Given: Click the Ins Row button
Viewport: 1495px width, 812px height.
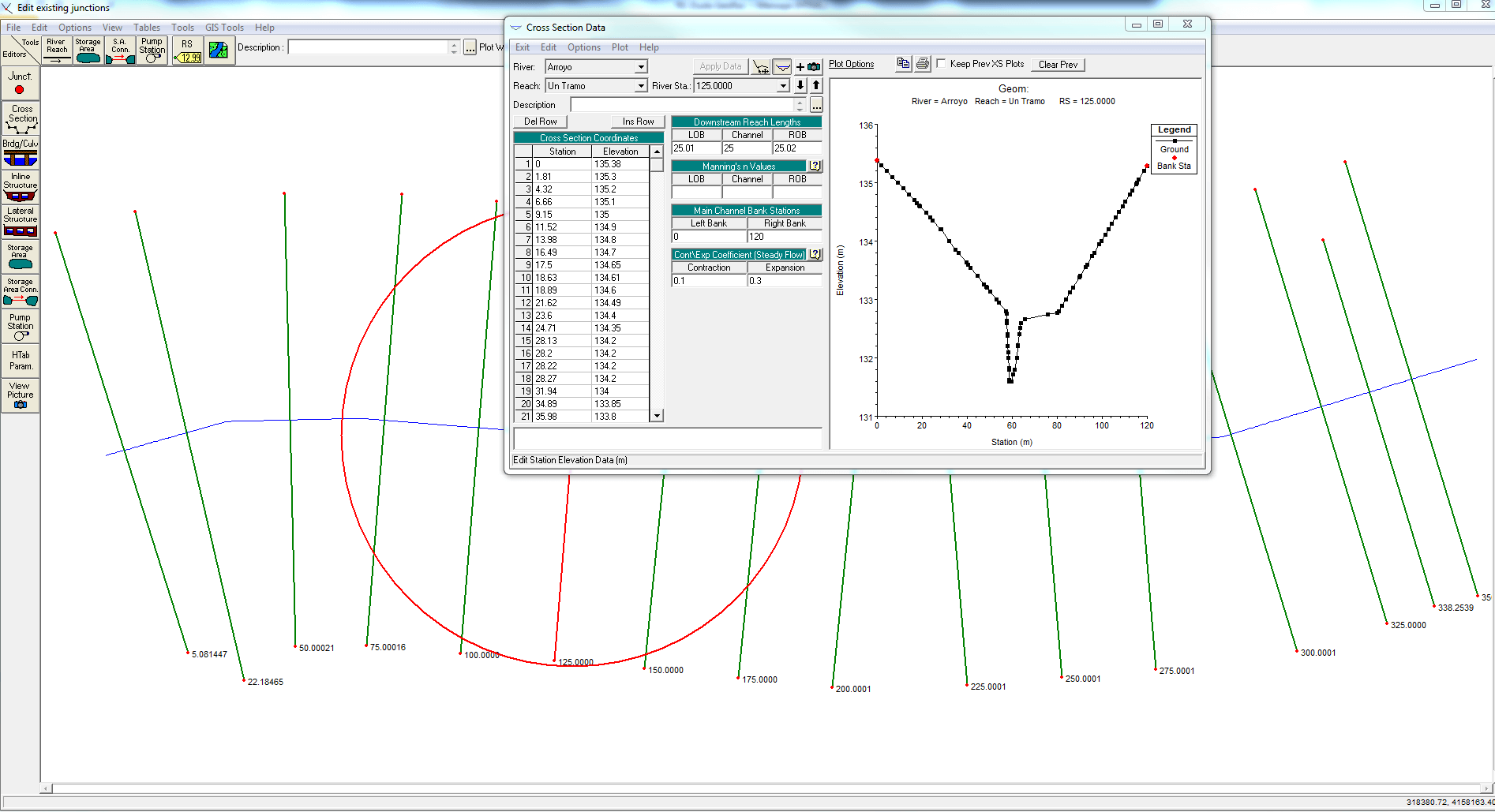Looking at the screenshot, I should pyautogui.click(x=638, y=122).
